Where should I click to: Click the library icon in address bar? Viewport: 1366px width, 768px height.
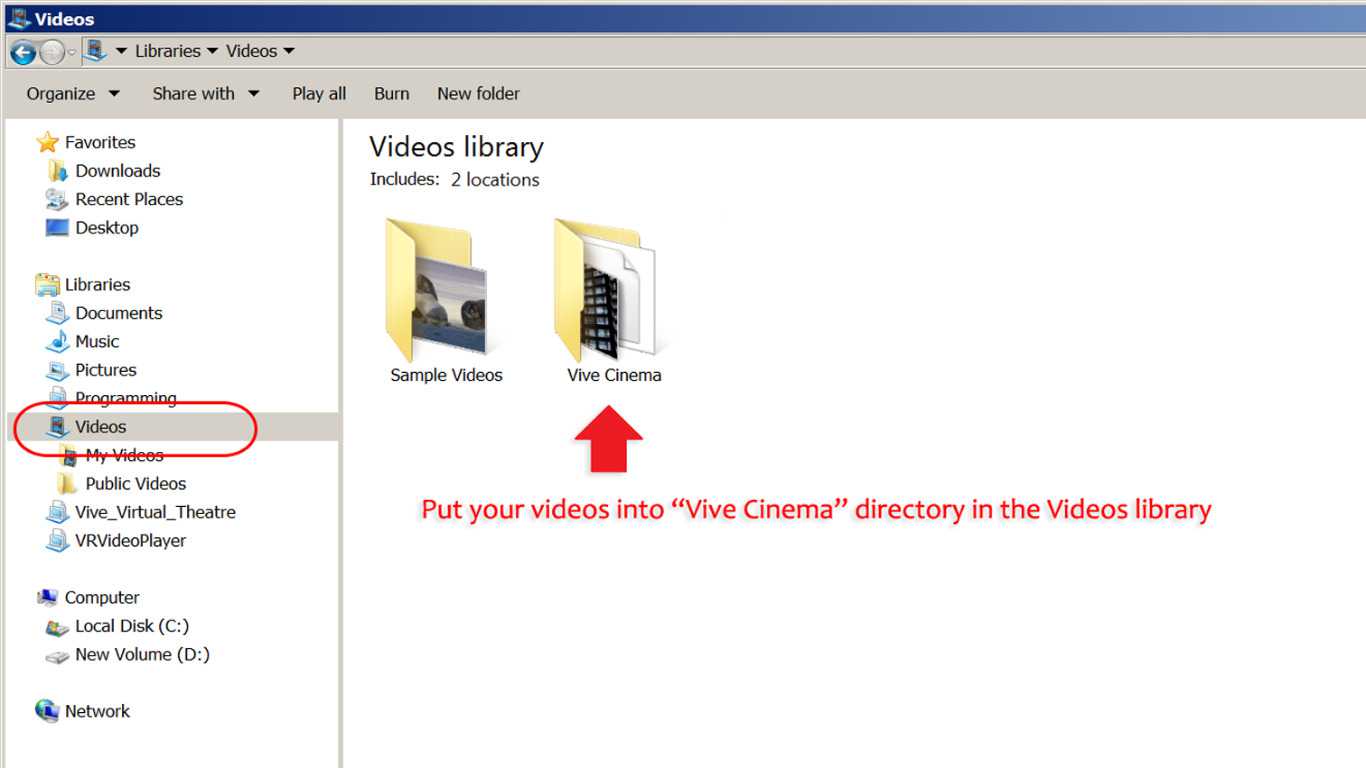pos(95,50)
